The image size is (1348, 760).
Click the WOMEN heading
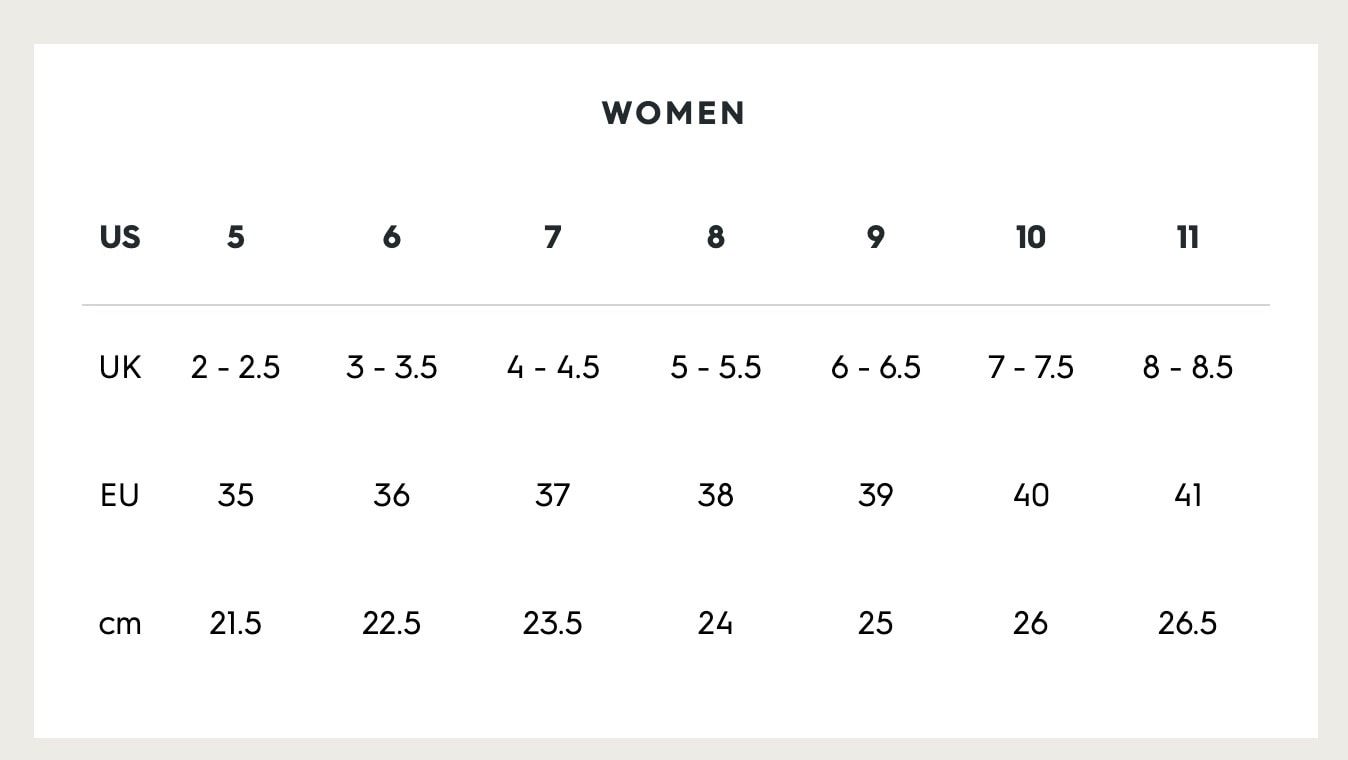pos(673,113)
